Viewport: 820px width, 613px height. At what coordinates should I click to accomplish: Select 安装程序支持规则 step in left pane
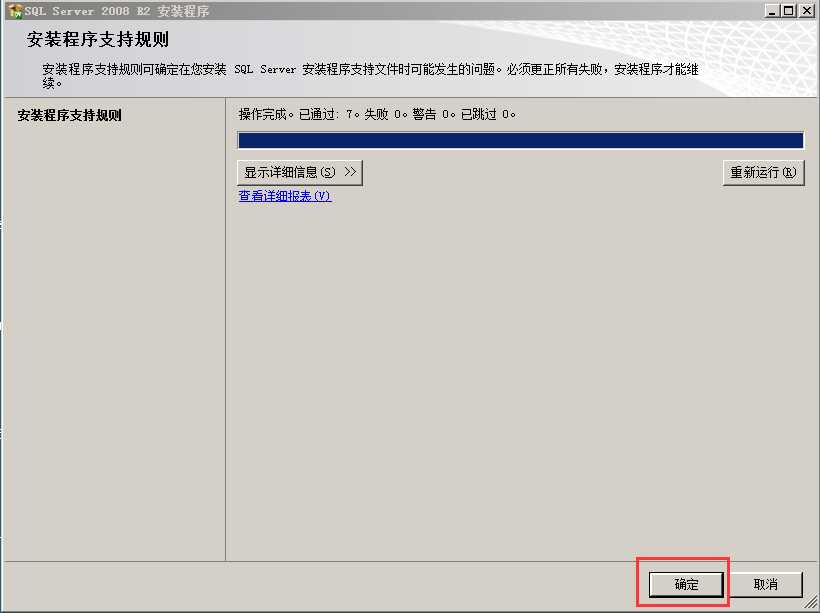coord(70,115)
